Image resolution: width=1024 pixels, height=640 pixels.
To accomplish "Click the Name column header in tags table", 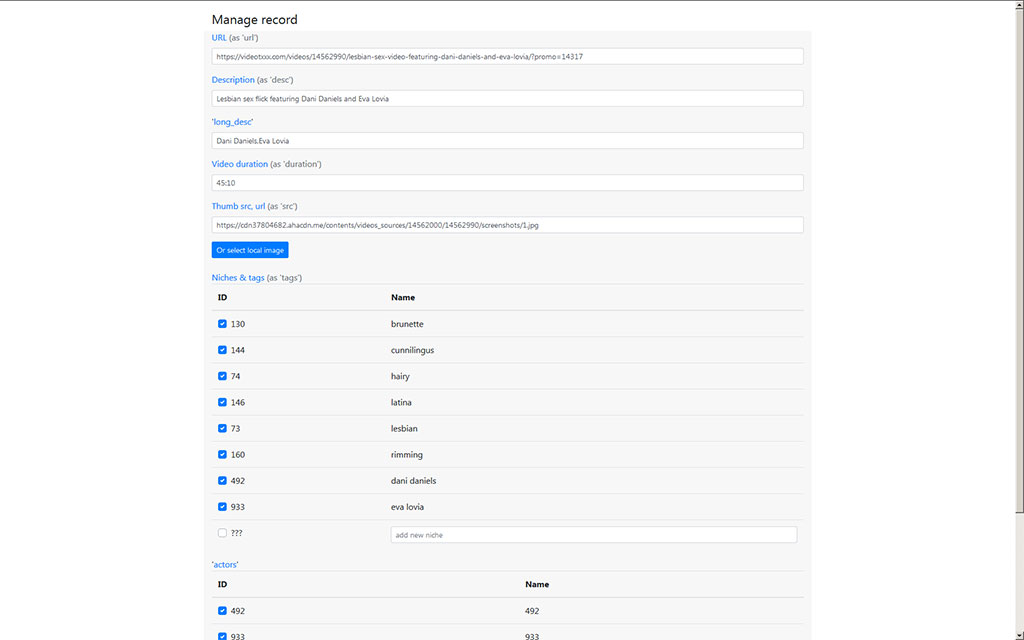I will (402, 297).
